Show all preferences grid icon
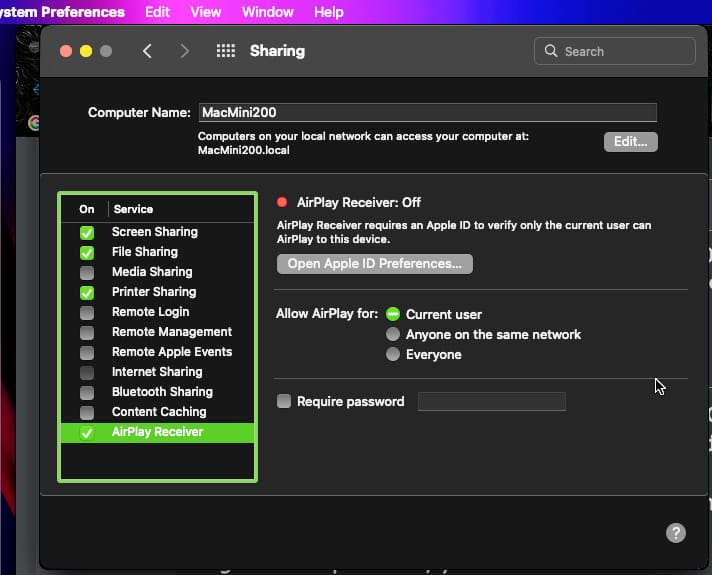 [226, 51]
